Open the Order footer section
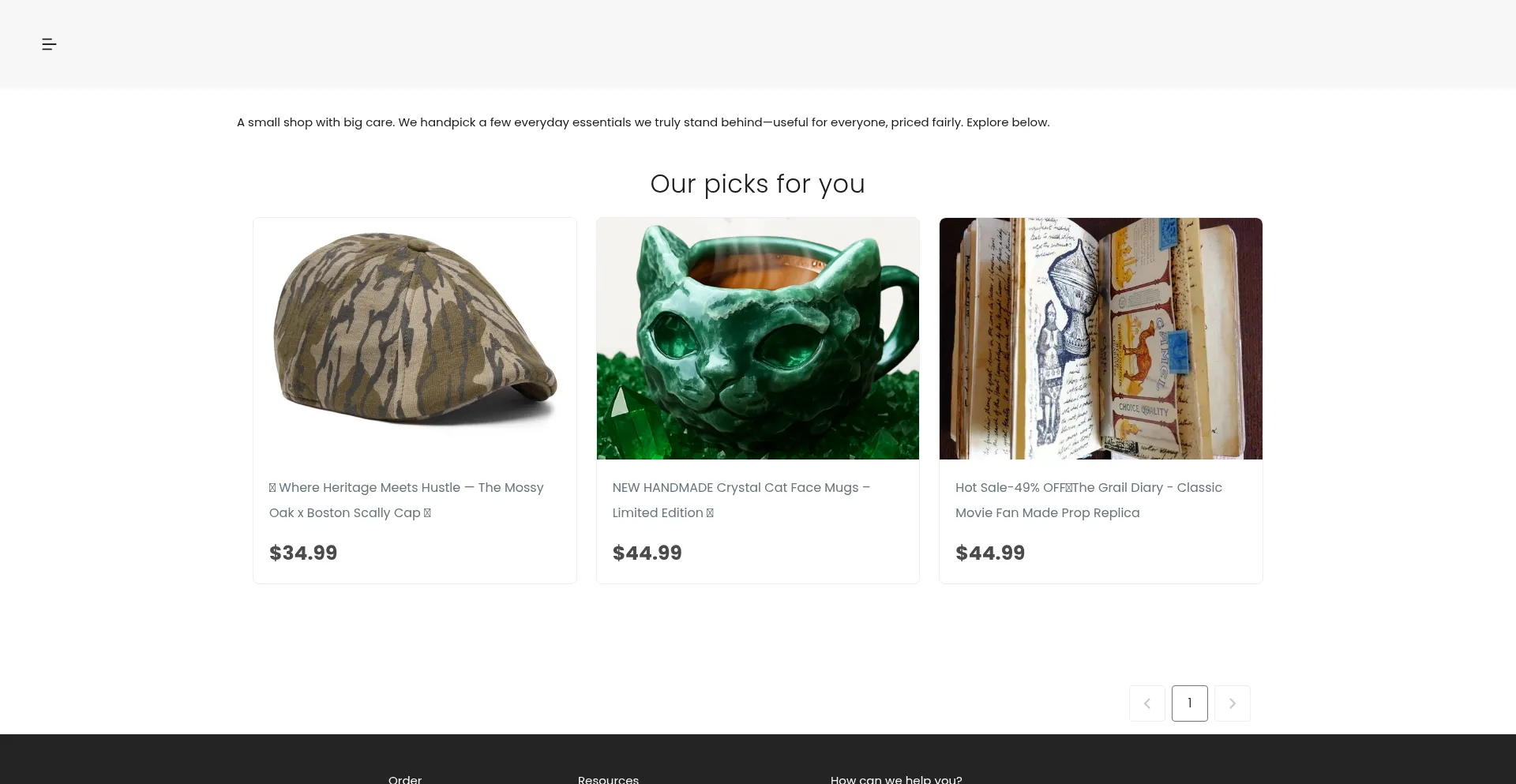Viewport: 1516px width, 784px height. [x=405, y=779]
